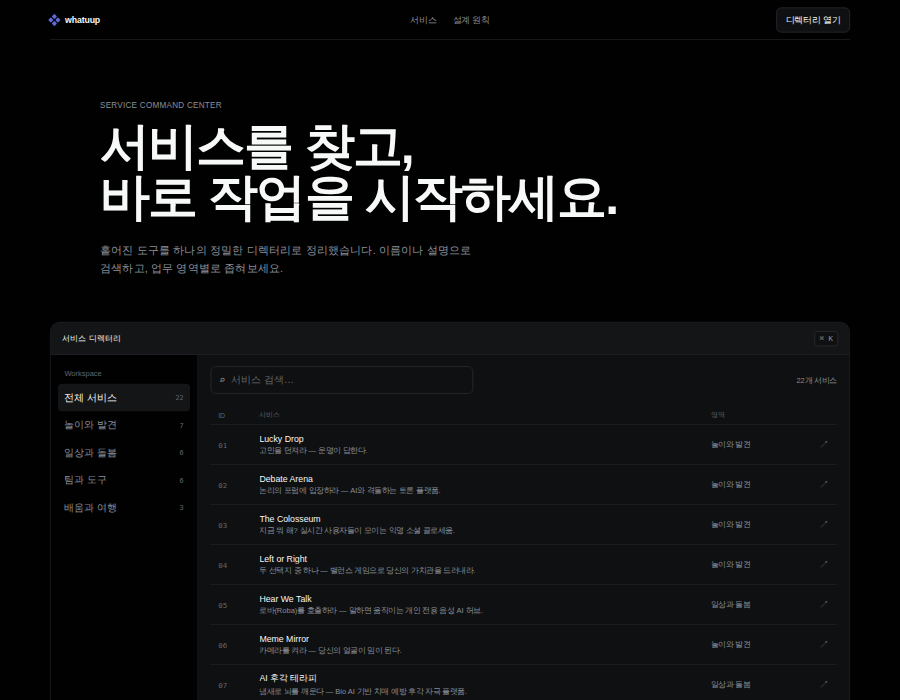Screen dimensions: 900x700
Task: Click The Colosseum service name
Action: (290, 519)
